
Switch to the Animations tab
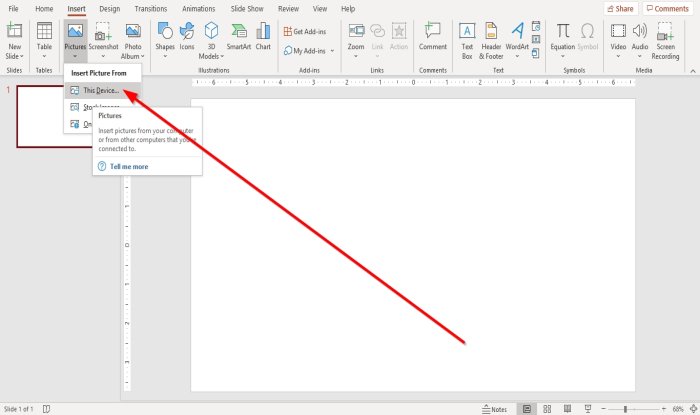[199, 8]
